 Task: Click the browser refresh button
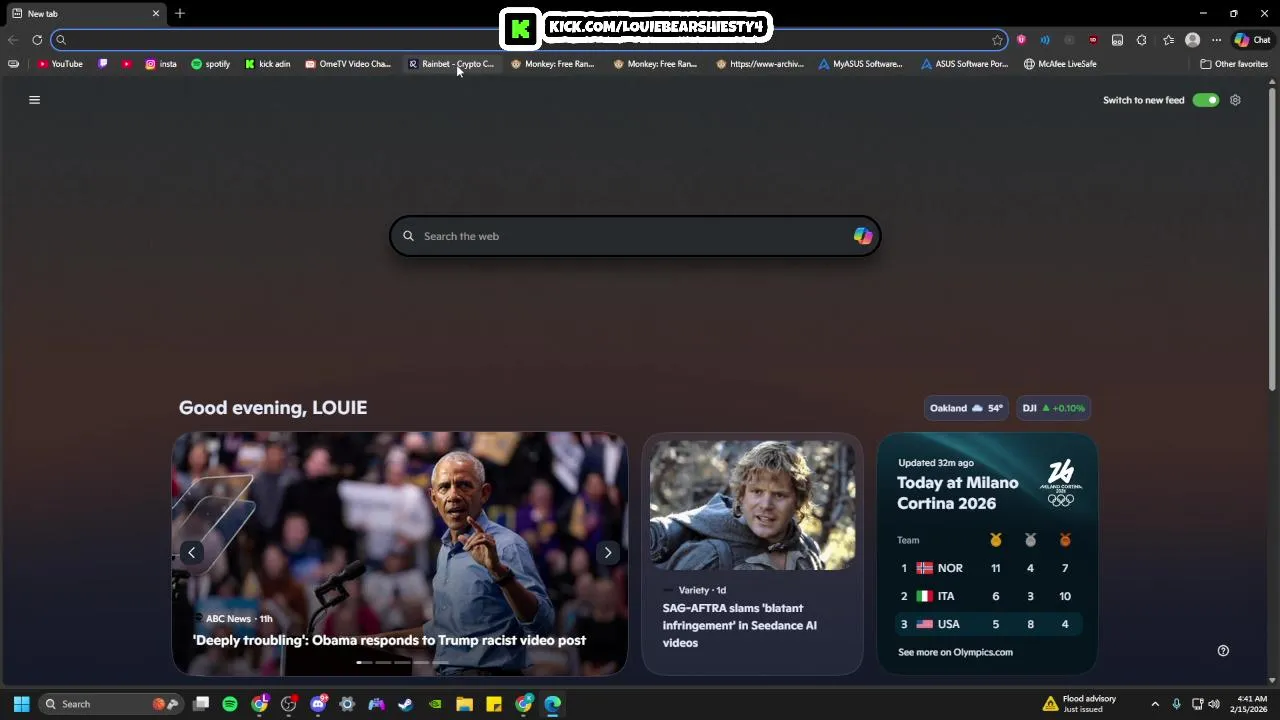(37, 40)
